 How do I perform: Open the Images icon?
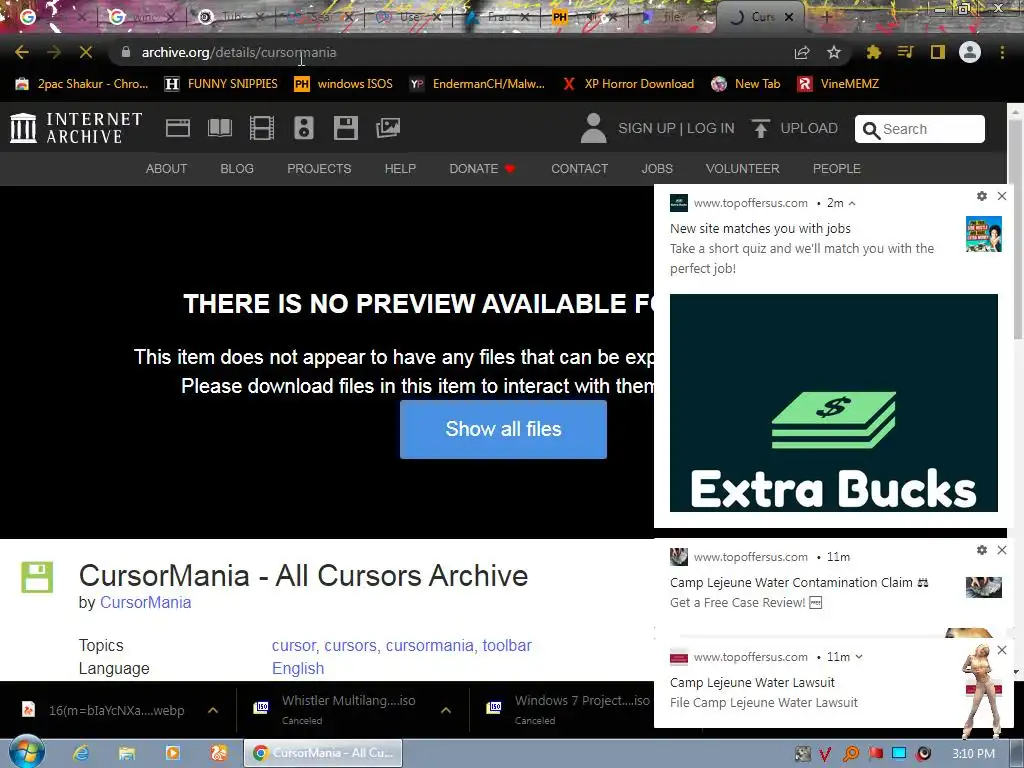tap(388, 128)
